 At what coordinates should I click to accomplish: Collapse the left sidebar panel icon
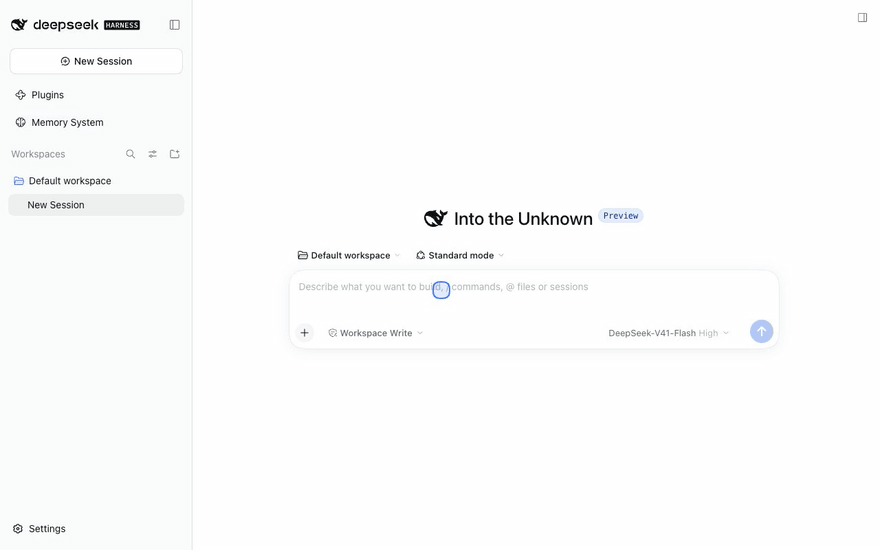click(175, 25)
